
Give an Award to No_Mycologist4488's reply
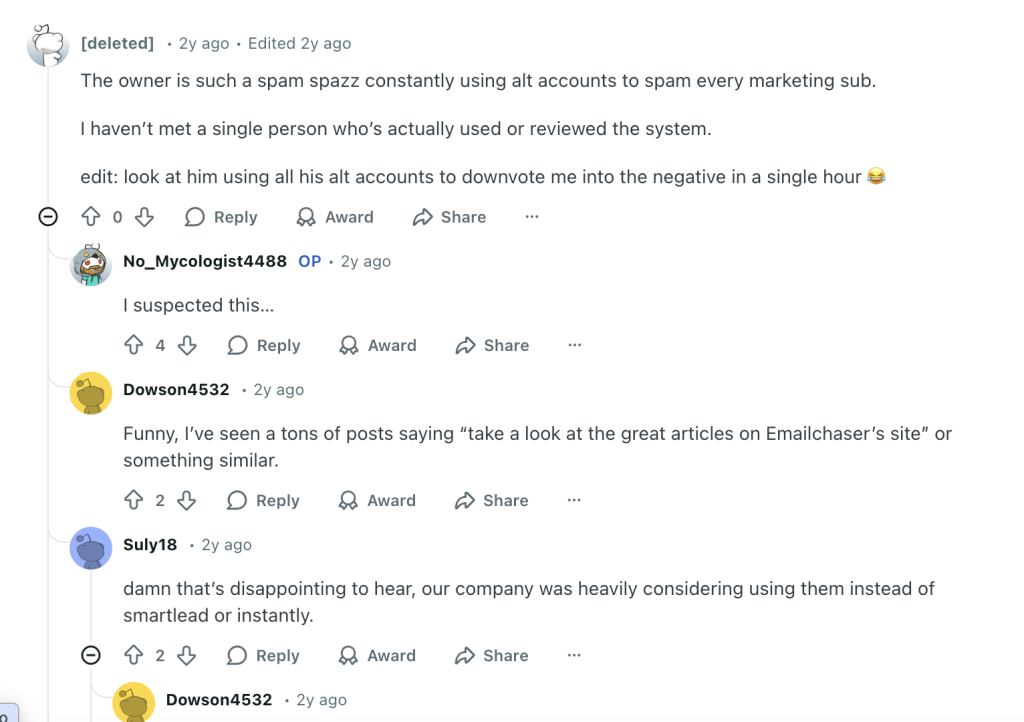(377, 345)
